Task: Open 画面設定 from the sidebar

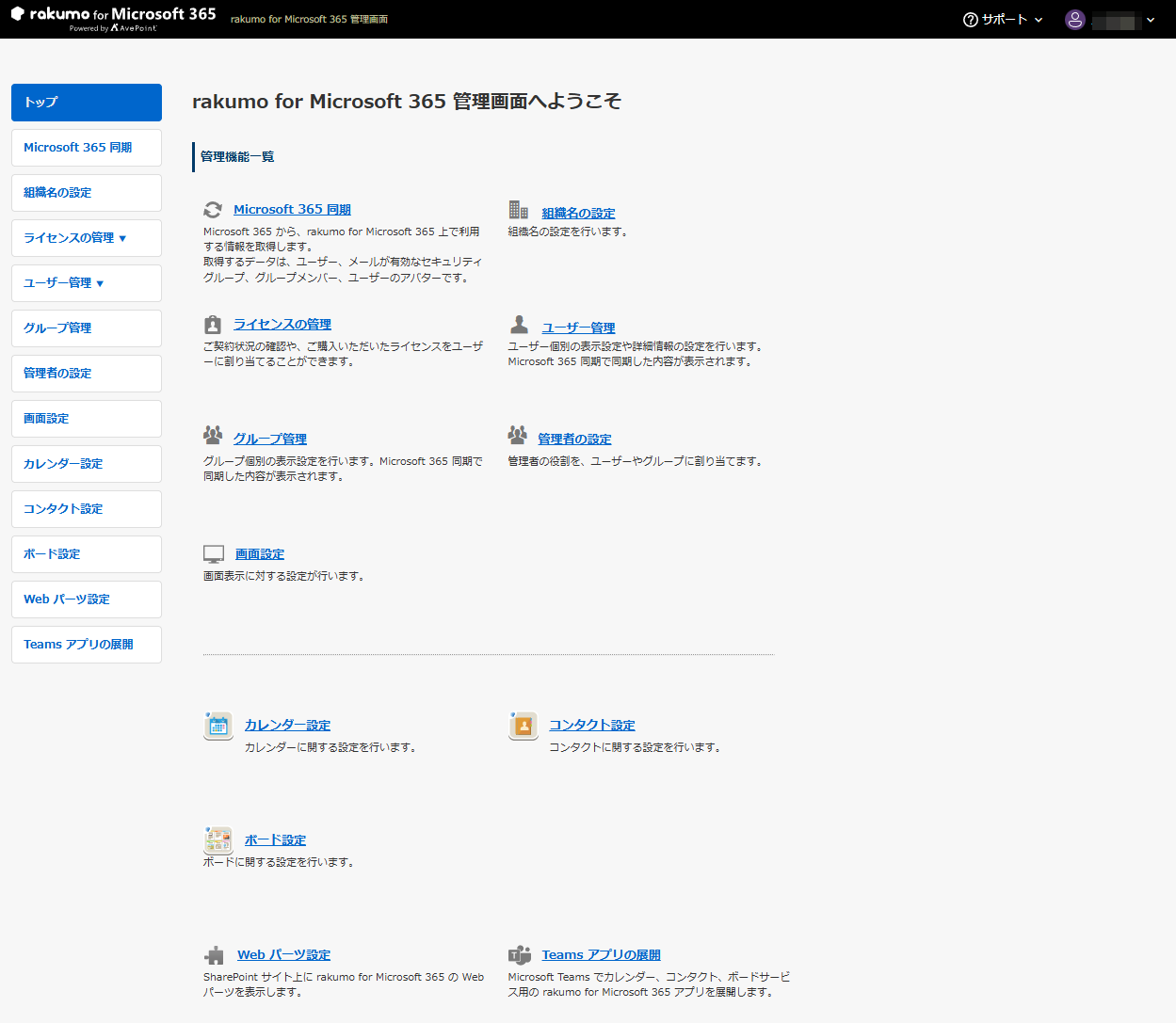Action: click(87, 419)
